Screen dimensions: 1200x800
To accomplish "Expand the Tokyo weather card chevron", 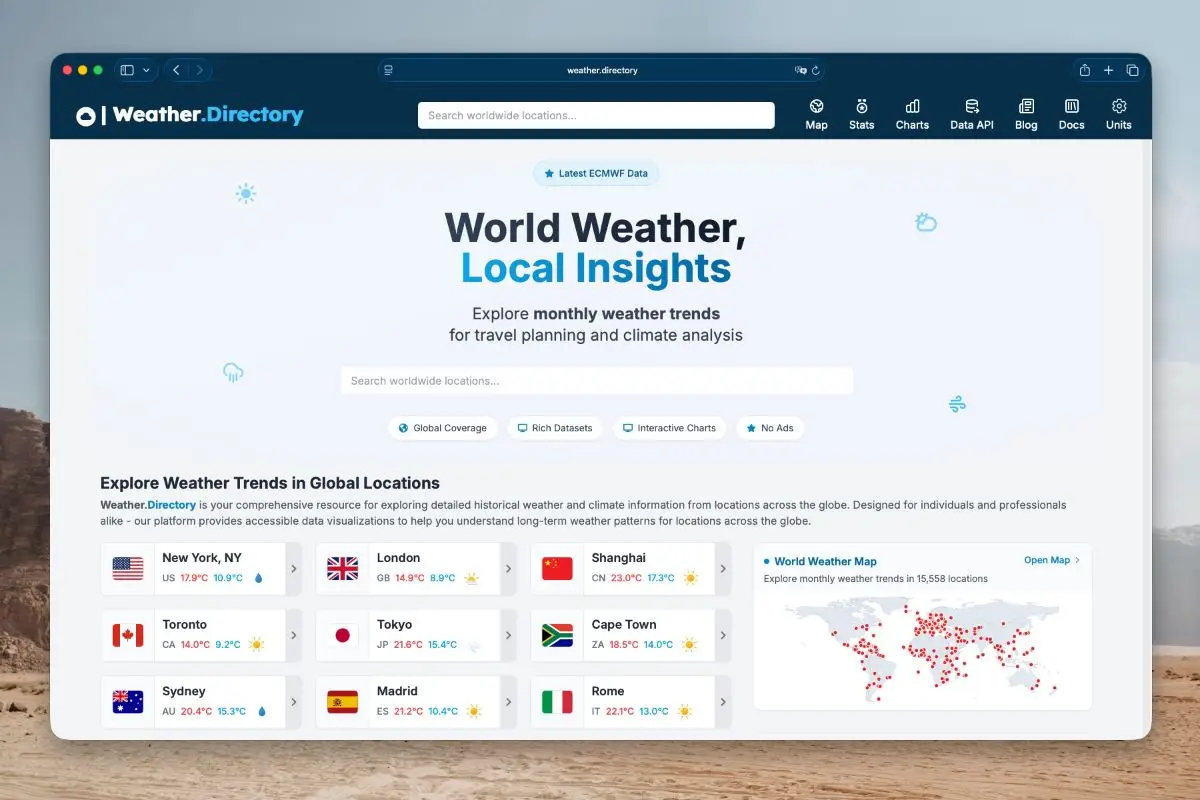I will tap(507, 635).
